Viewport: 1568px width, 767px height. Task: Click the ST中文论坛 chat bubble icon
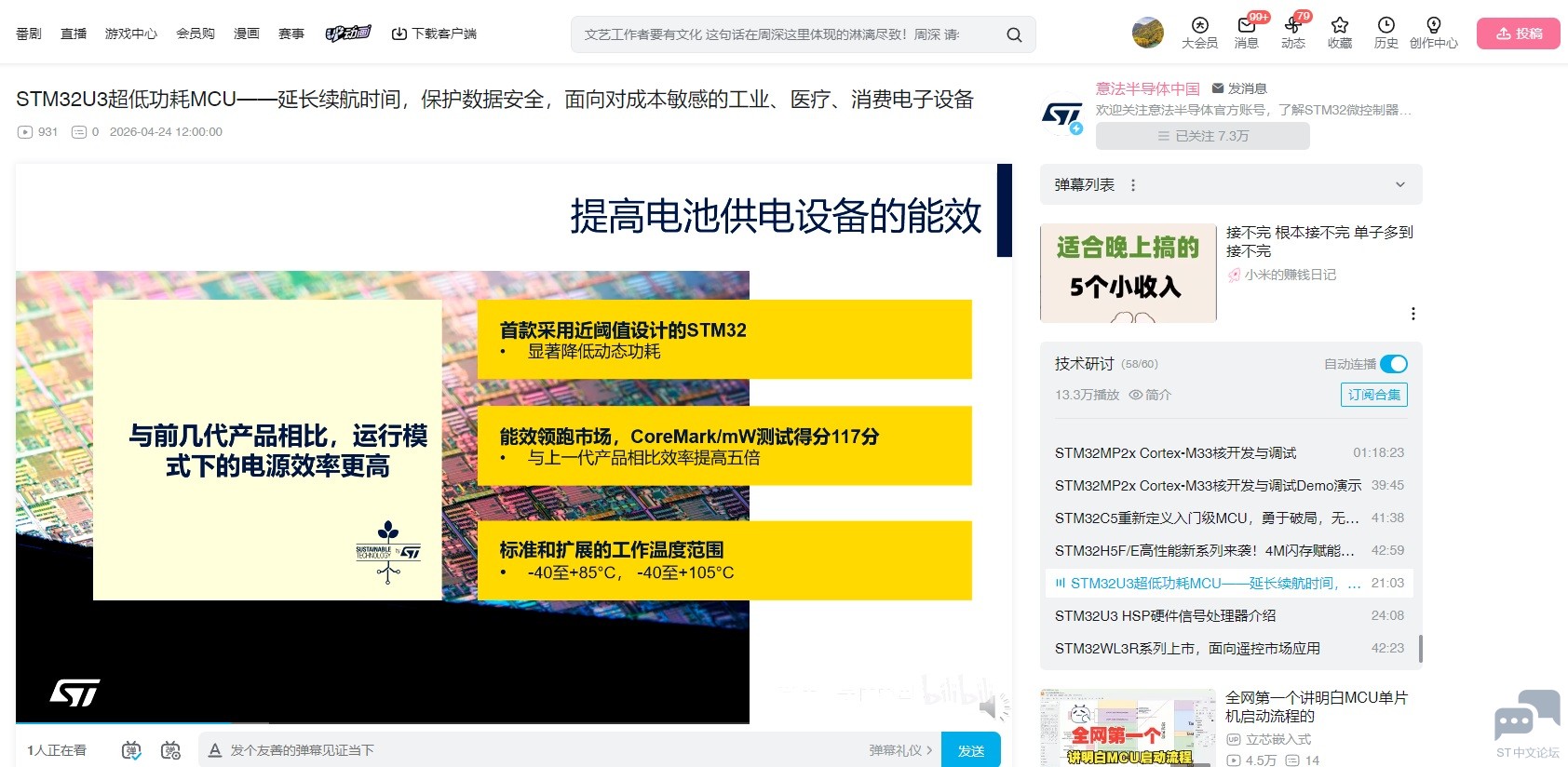point(1527,715)
